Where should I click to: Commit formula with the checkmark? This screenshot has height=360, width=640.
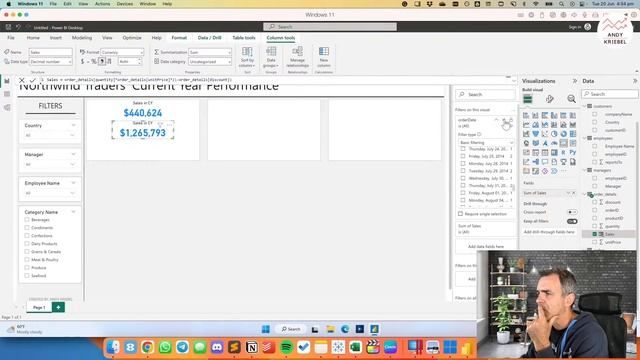click(33, 80)
